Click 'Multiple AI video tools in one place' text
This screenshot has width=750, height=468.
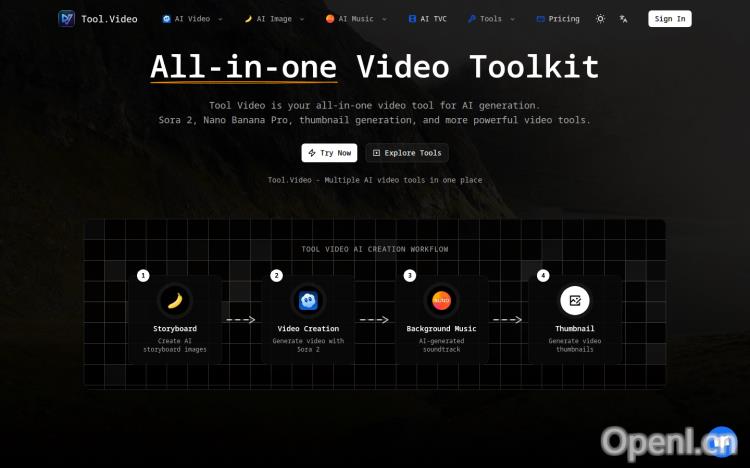403,180
